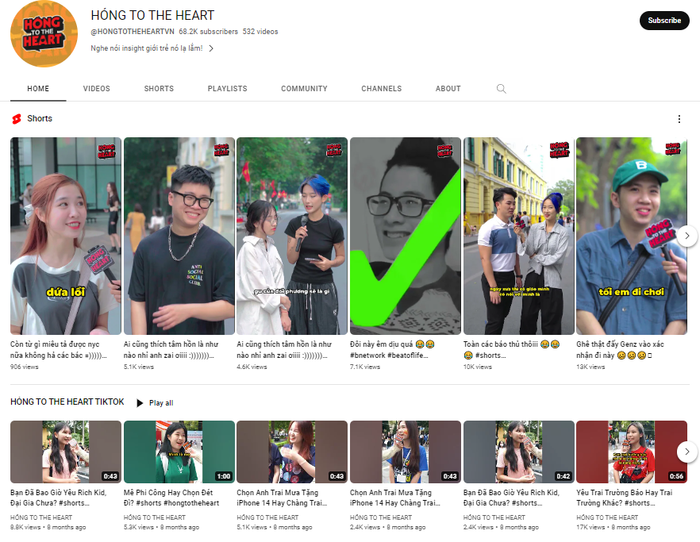The height and width of the screenshot is (542, 700).
Task: Open the 1:00 long video thumbnail
Action: [x=179, y=451]
